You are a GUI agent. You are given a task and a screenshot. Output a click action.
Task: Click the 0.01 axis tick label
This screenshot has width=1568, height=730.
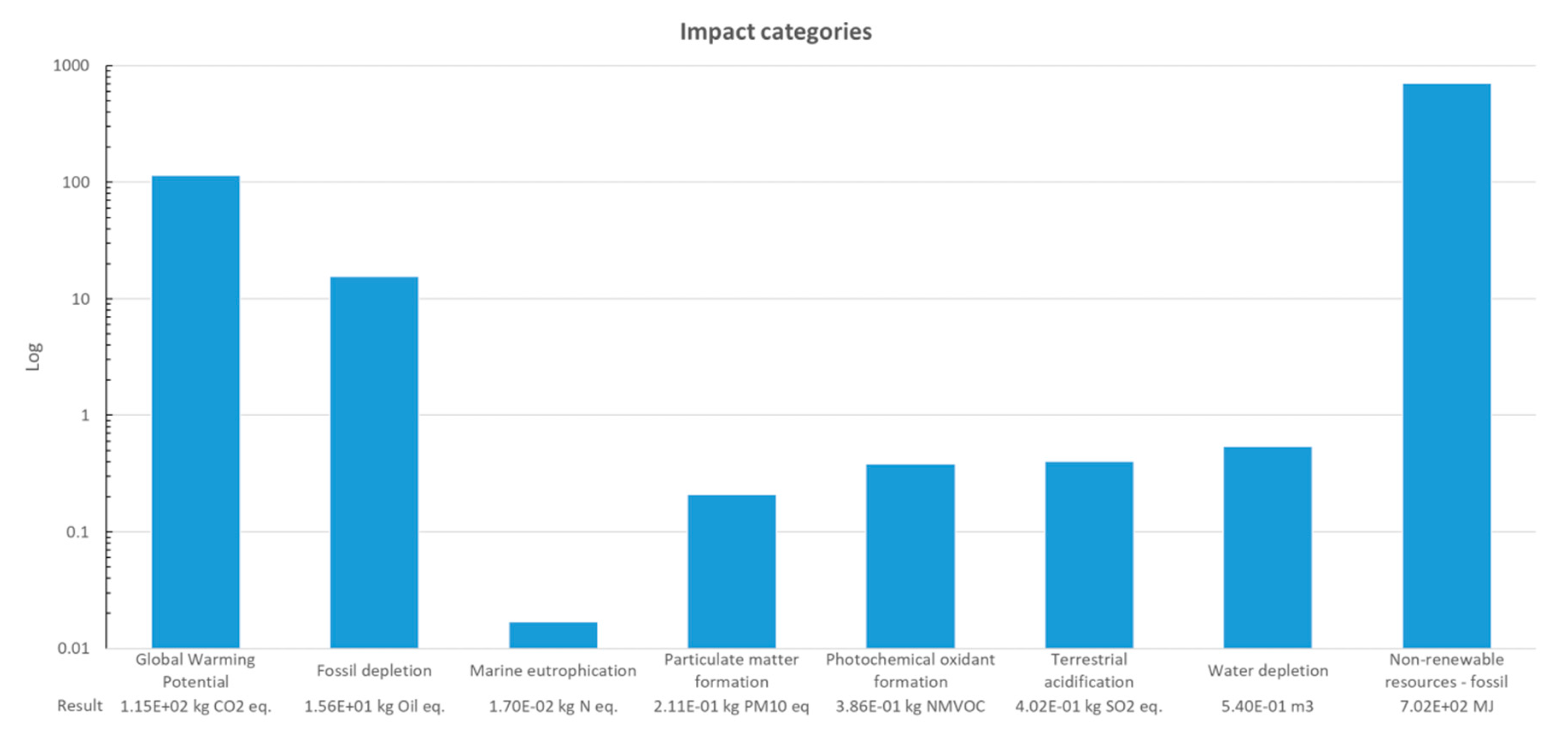click(73, 648)
